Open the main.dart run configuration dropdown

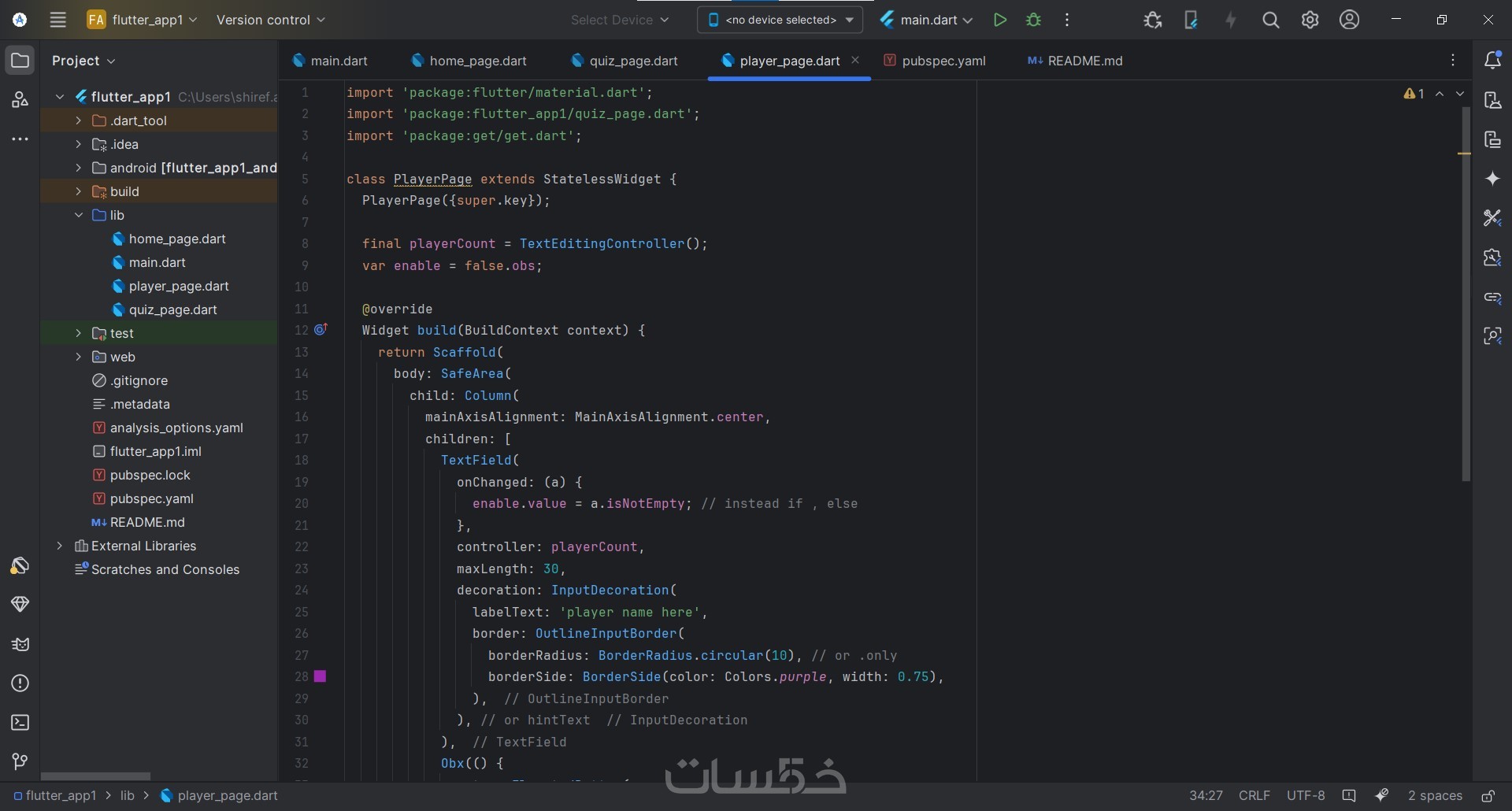point(927,20)
